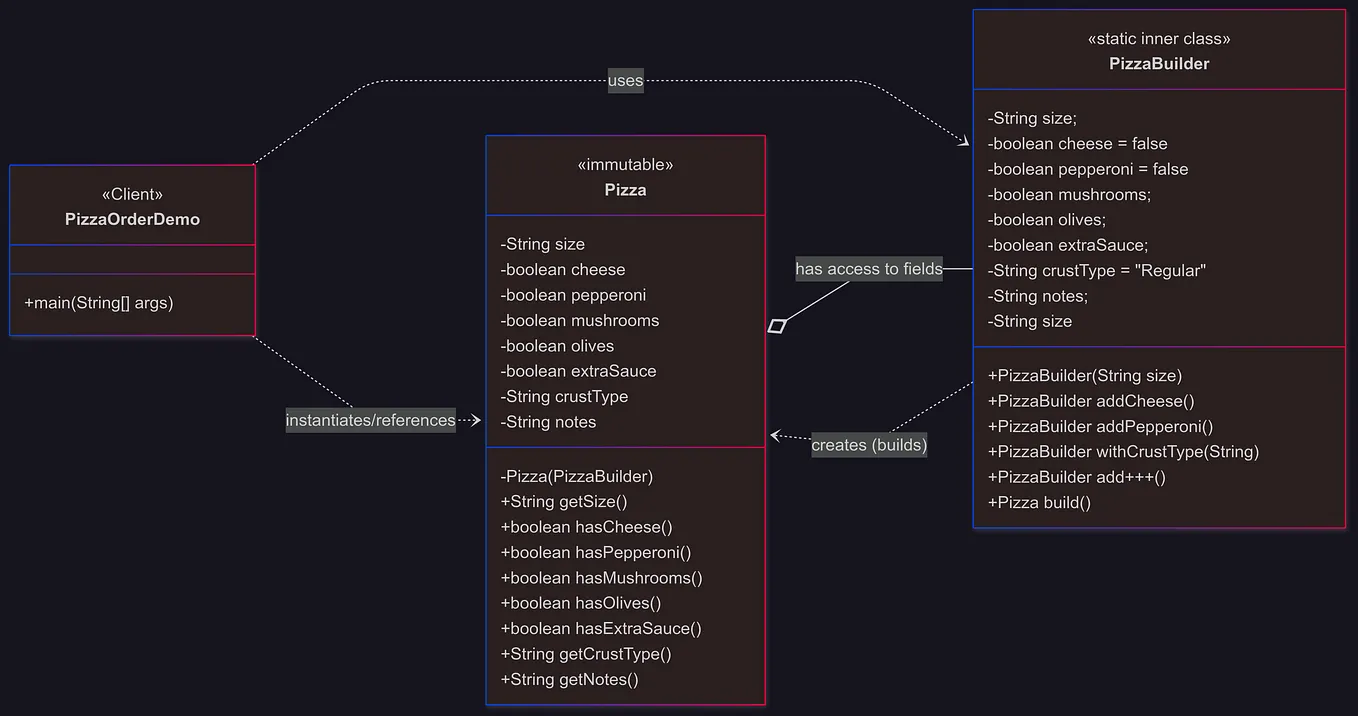The width and height of the screenshot is (1358, 716).
Task: Click the withCrustType(String) method entry
Action: (1123, 451)
